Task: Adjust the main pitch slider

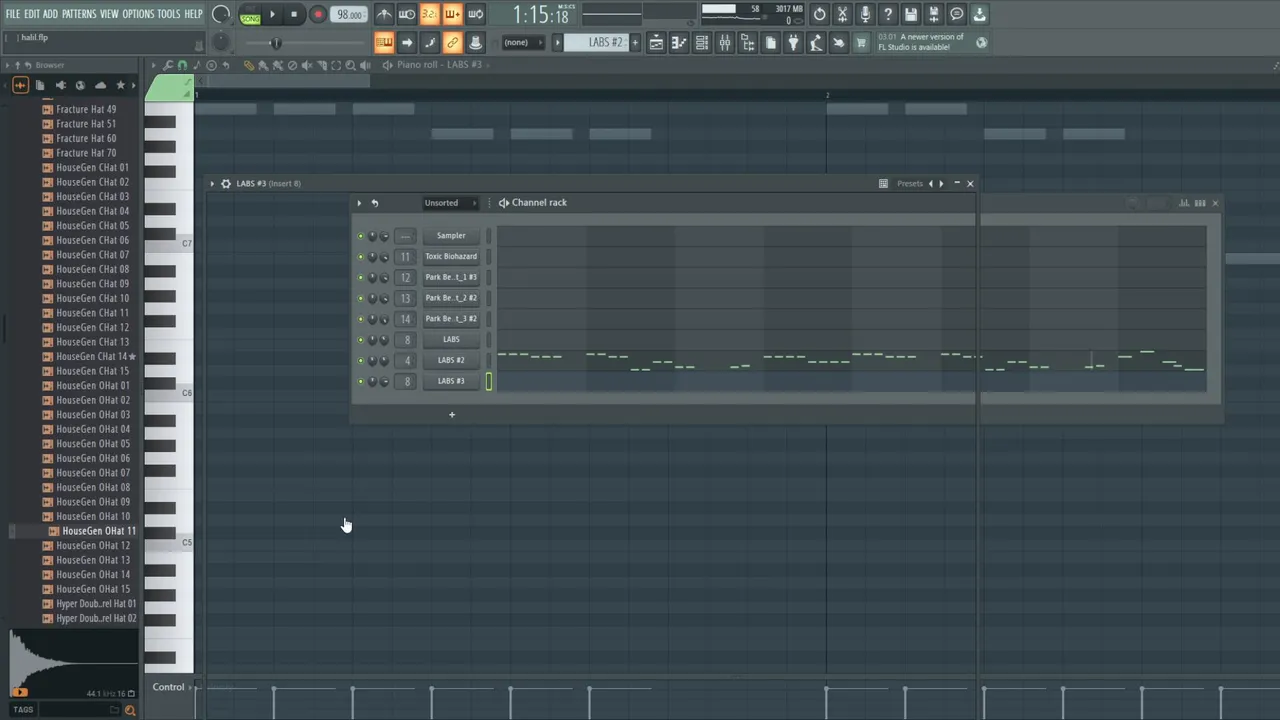Action: pos(276,42)
